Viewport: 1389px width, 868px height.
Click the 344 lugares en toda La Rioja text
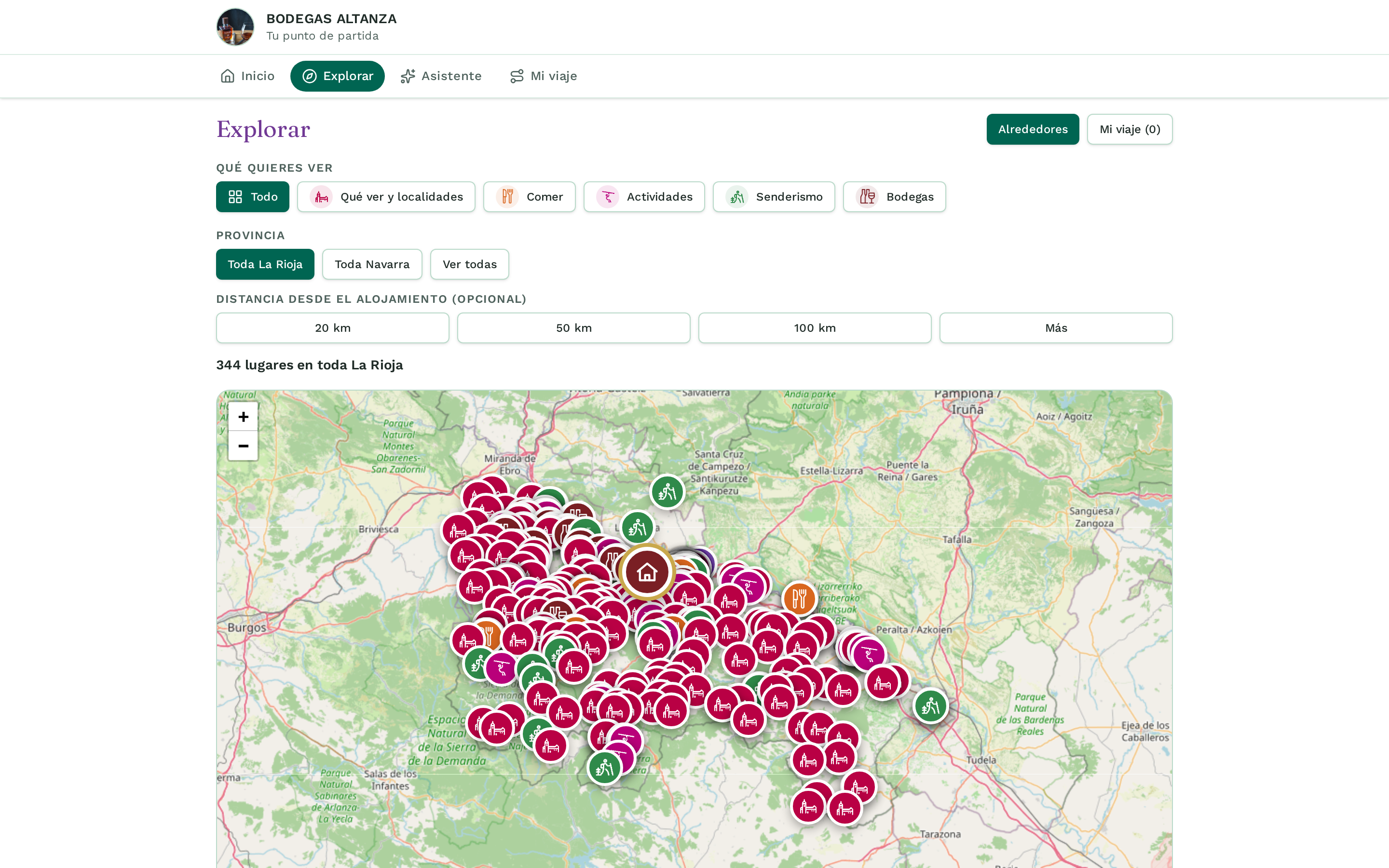tap(309, 365)
